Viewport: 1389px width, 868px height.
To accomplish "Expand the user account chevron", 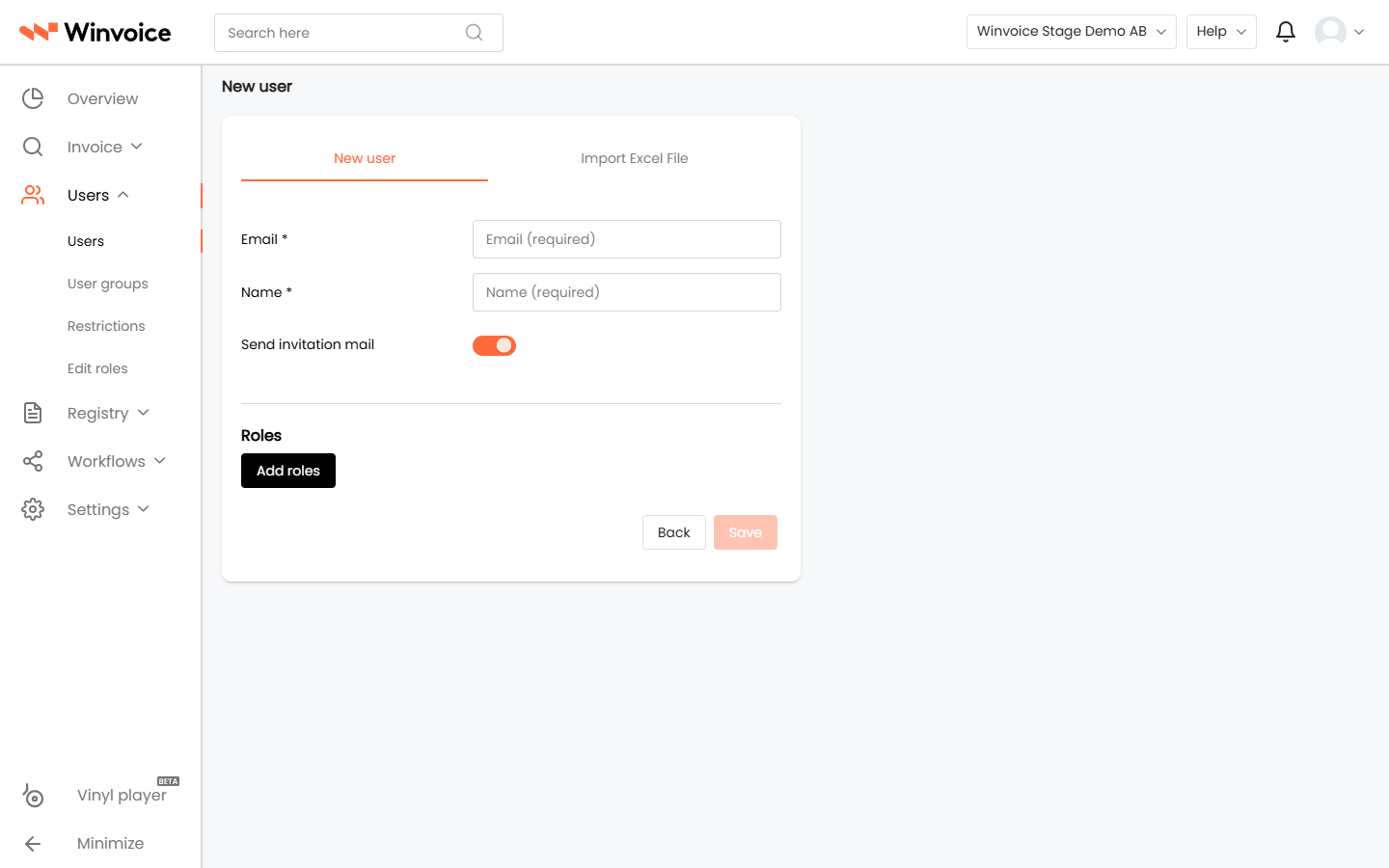I will (1359, 32).
